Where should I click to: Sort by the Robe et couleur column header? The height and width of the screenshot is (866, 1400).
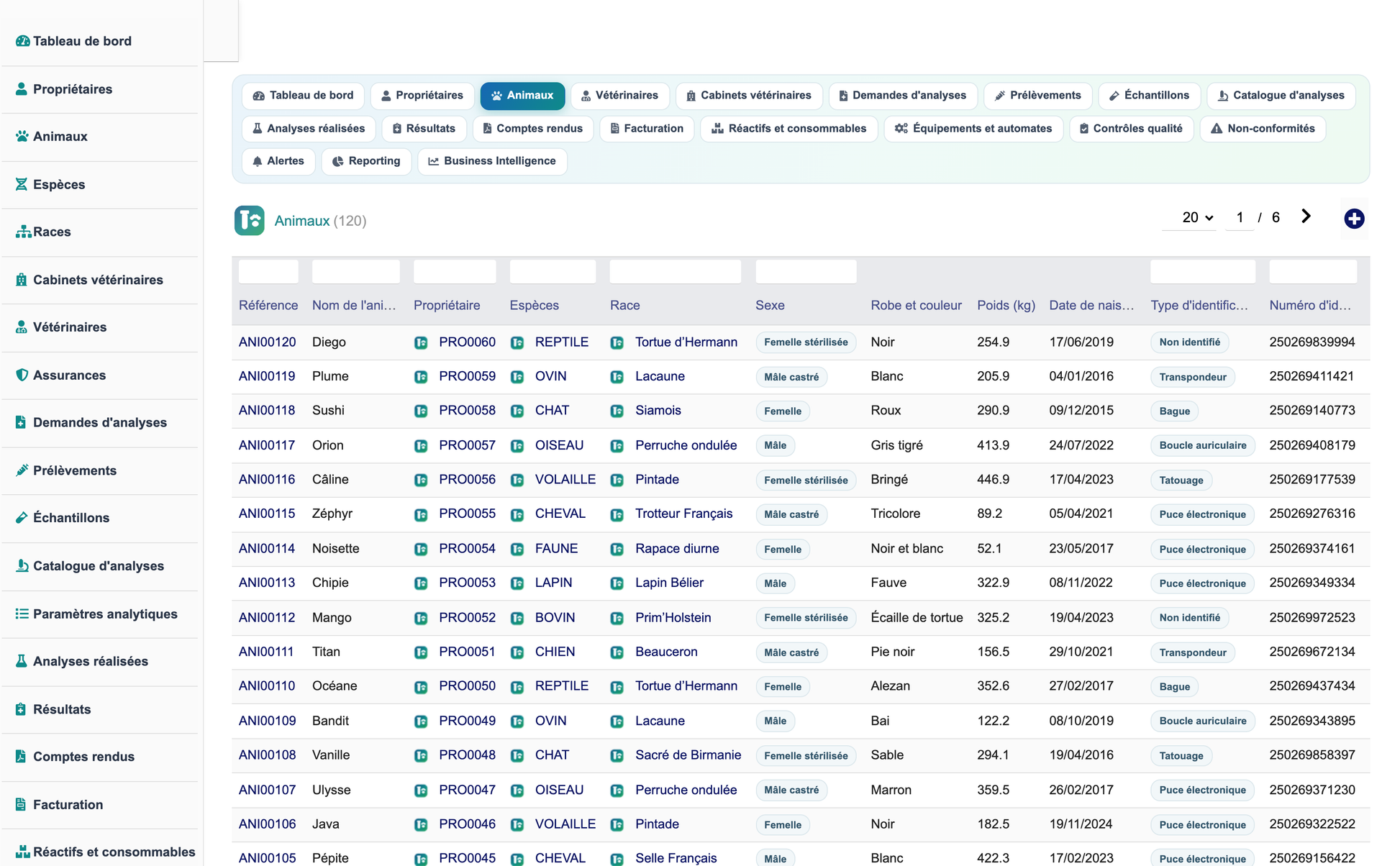(916, 306)
